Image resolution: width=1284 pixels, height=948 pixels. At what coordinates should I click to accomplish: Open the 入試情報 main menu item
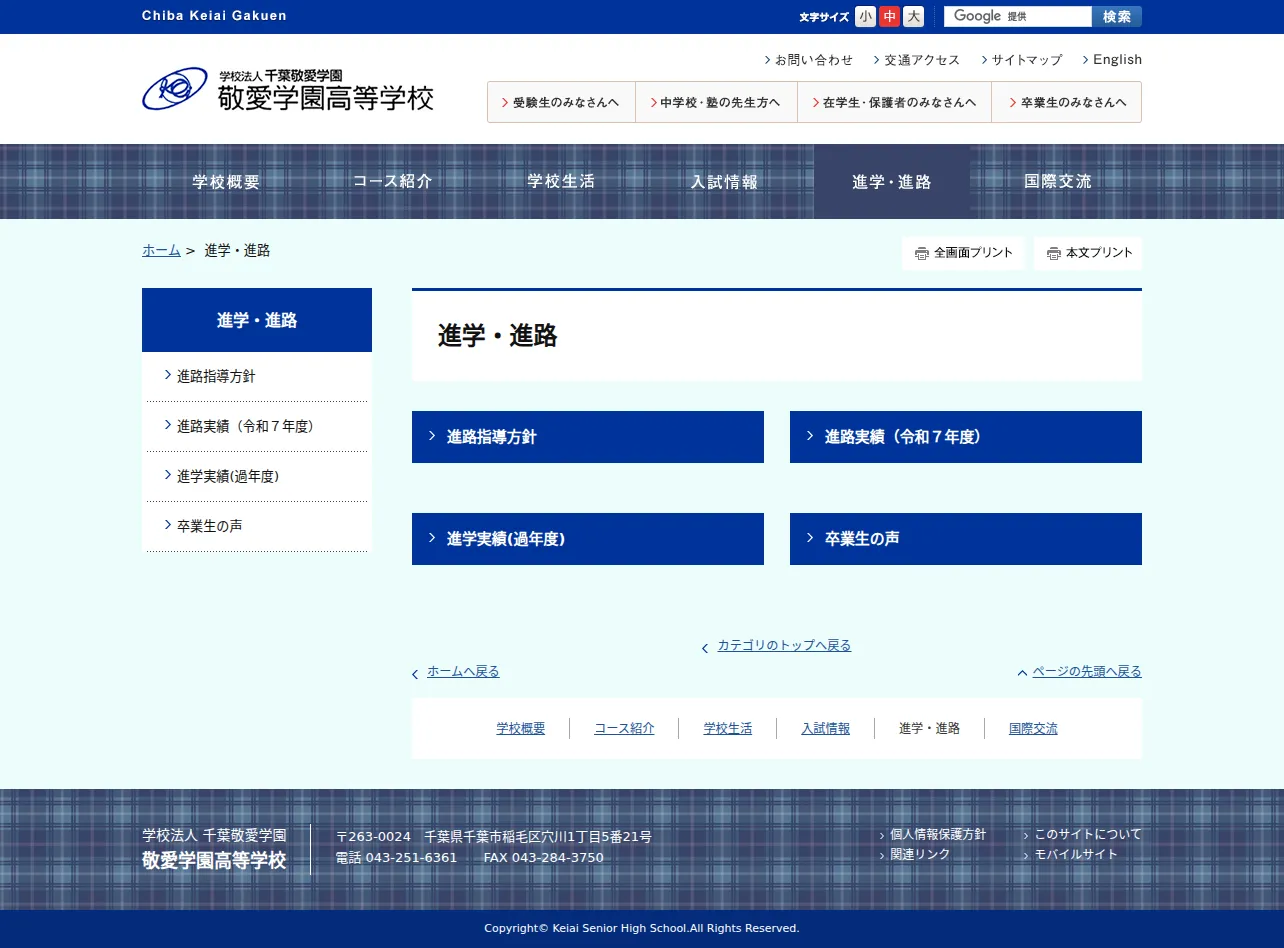pos(725,182)
